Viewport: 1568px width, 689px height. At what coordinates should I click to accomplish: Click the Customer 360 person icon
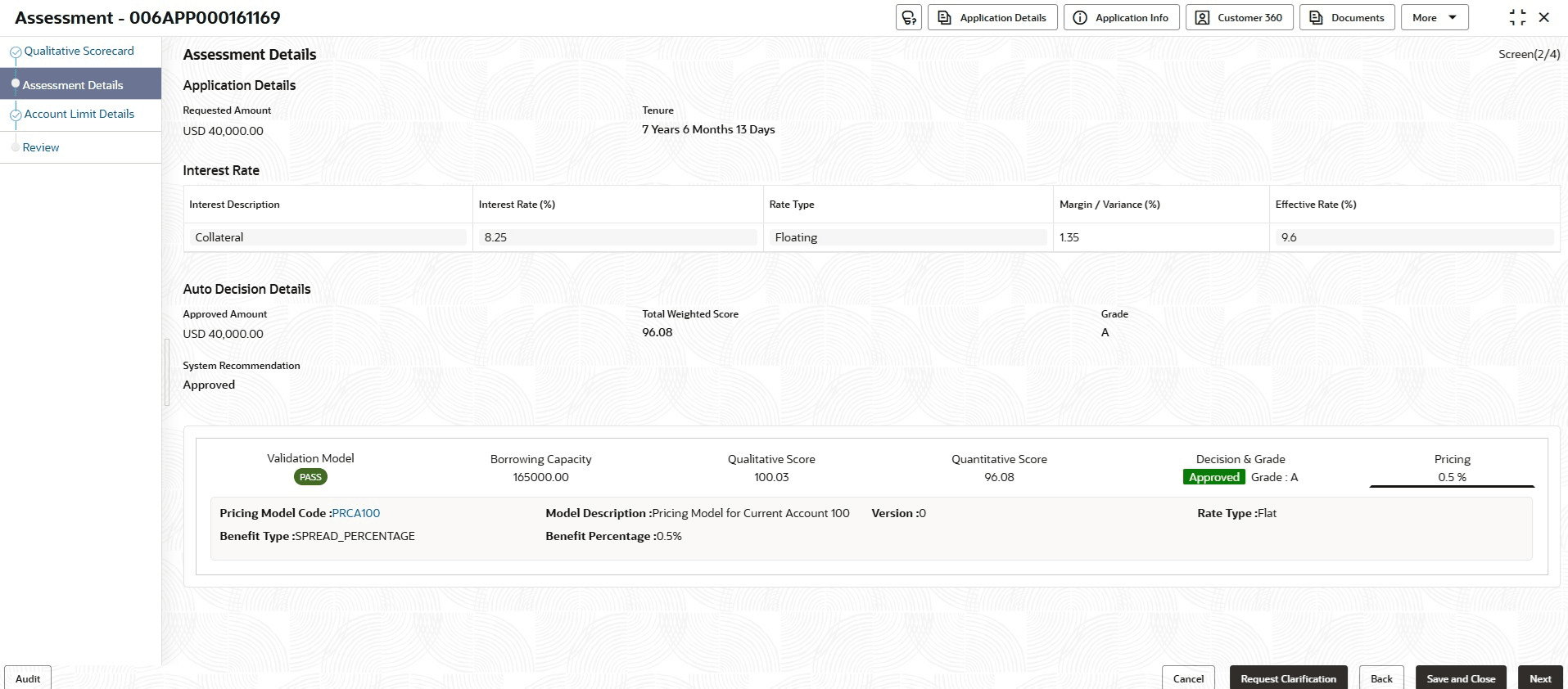(1202, 17)
